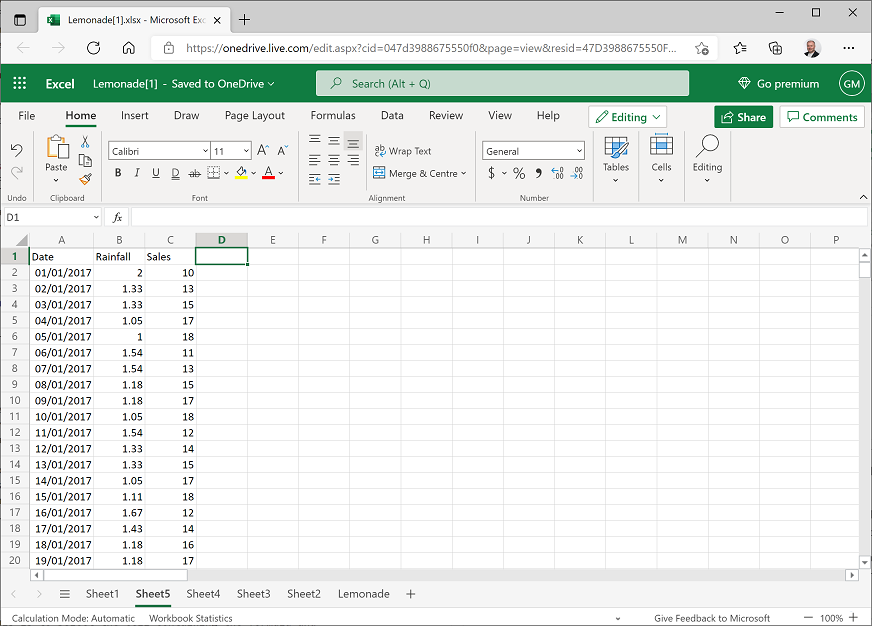Viewport: 872px width, 626px height.
Task: Open the Number Format dropdown
Action: pos(533,150)
